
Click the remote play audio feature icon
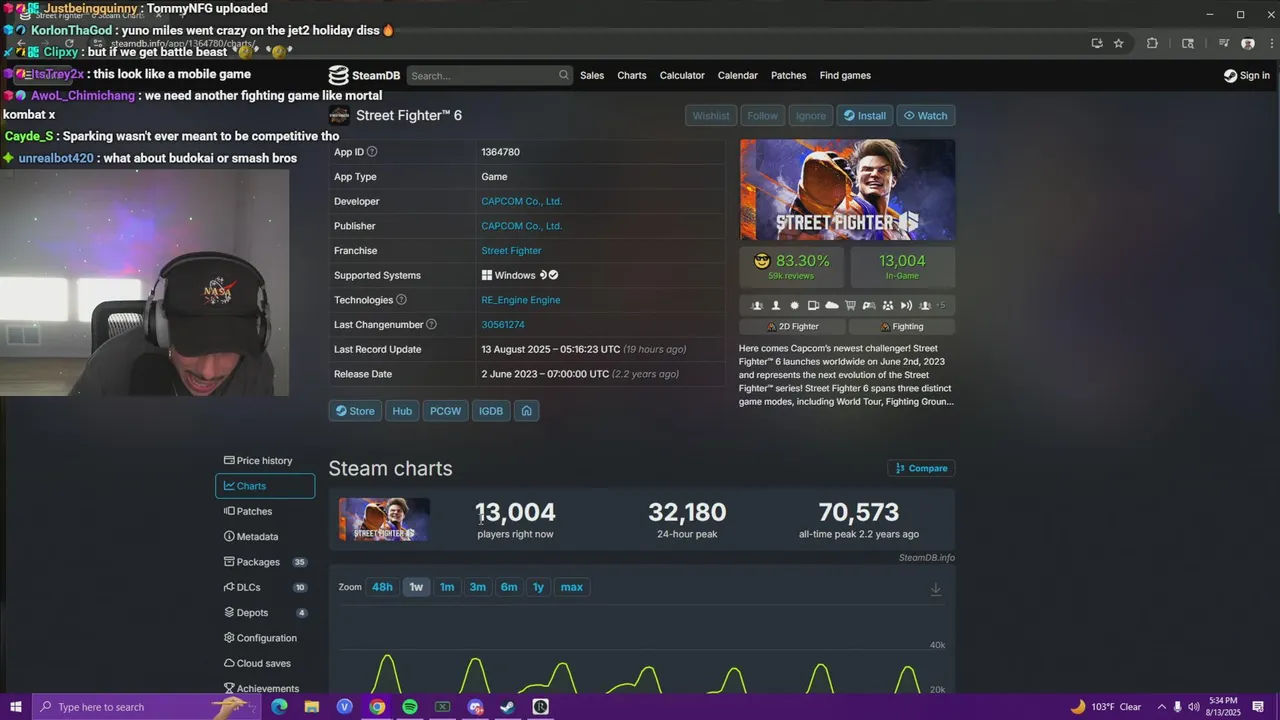tap(906, 305)
